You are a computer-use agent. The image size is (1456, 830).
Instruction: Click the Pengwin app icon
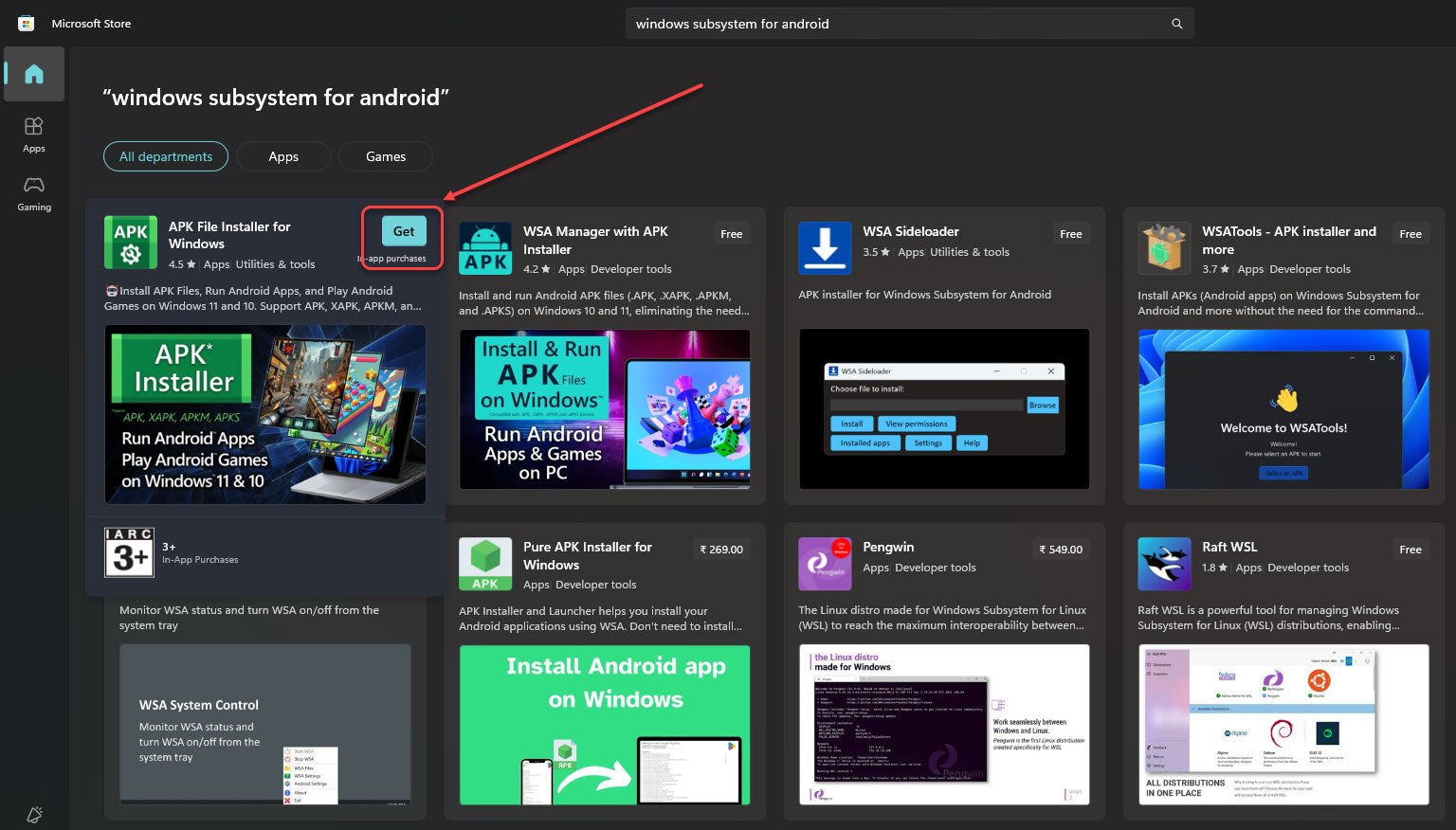(x=824, y=563)
